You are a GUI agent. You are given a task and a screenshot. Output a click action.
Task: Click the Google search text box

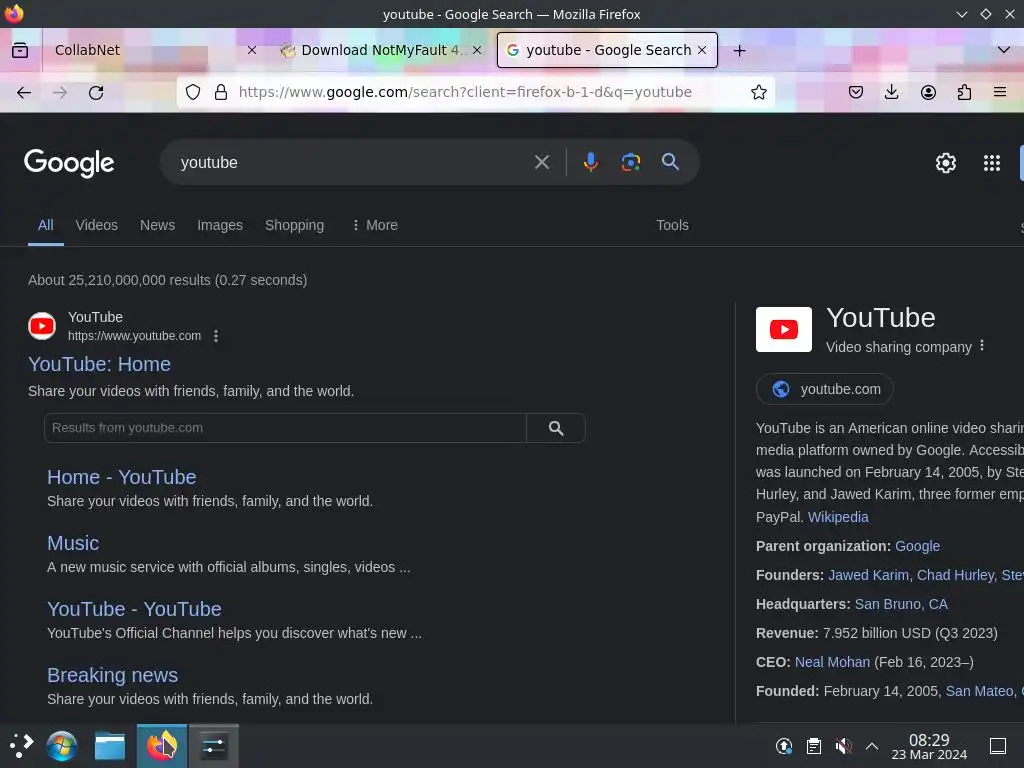tap(353, 162)
